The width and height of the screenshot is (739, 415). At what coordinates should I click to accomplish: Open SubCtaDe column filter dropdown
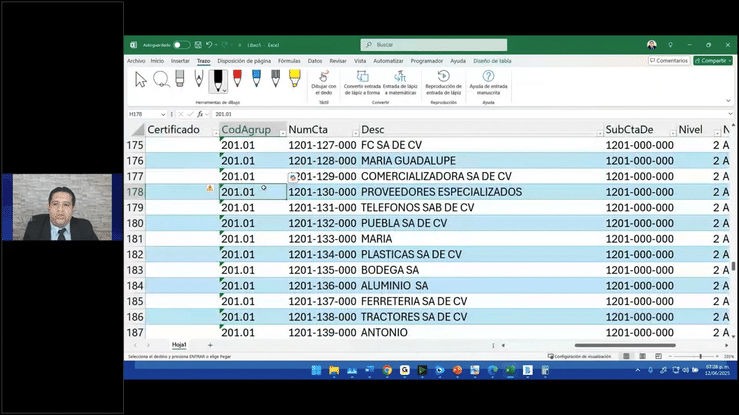tap(673, 133)
